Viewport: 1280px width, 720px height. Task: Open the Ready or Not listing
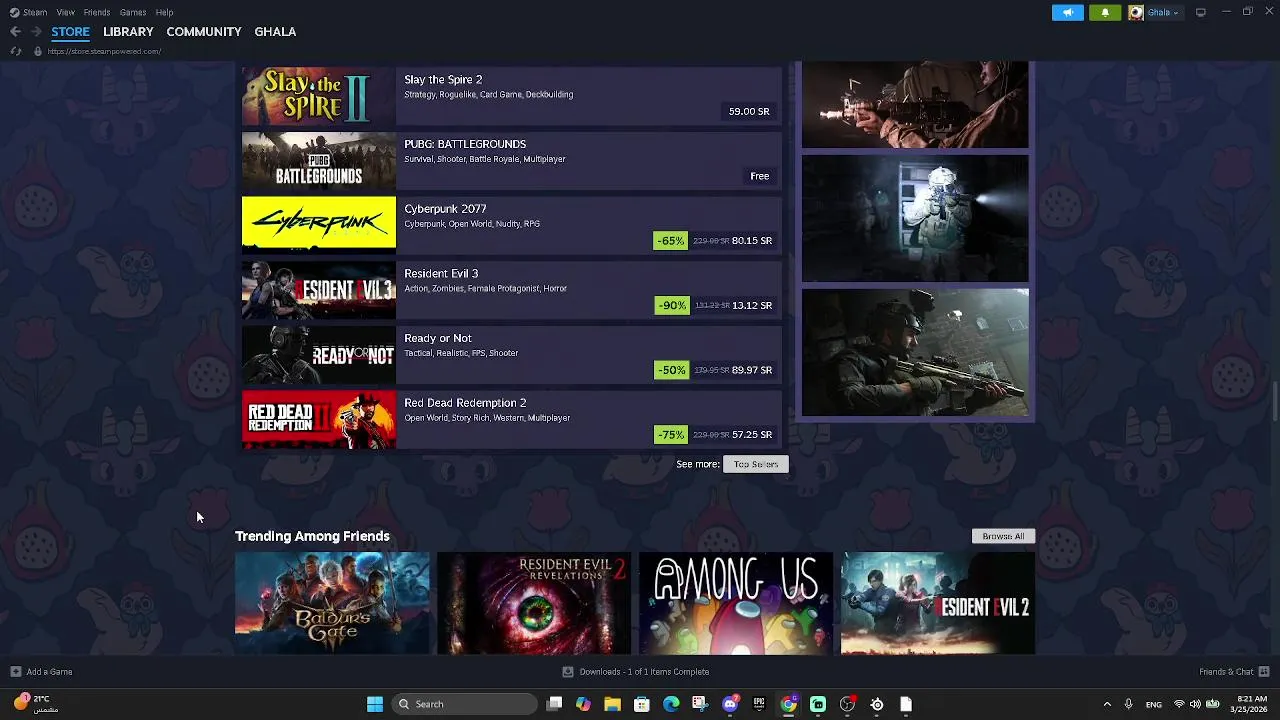tap(511, 355)
